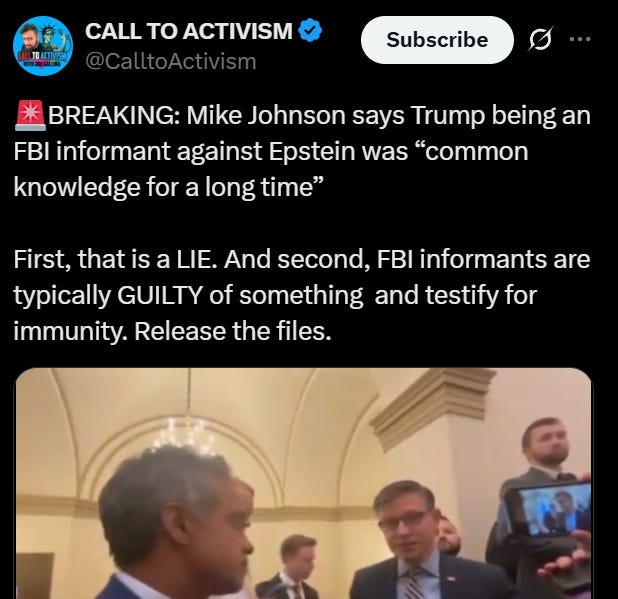Open the three-dot more options menu
Viewport: 618px width, 599px height.
coord(580,39)
